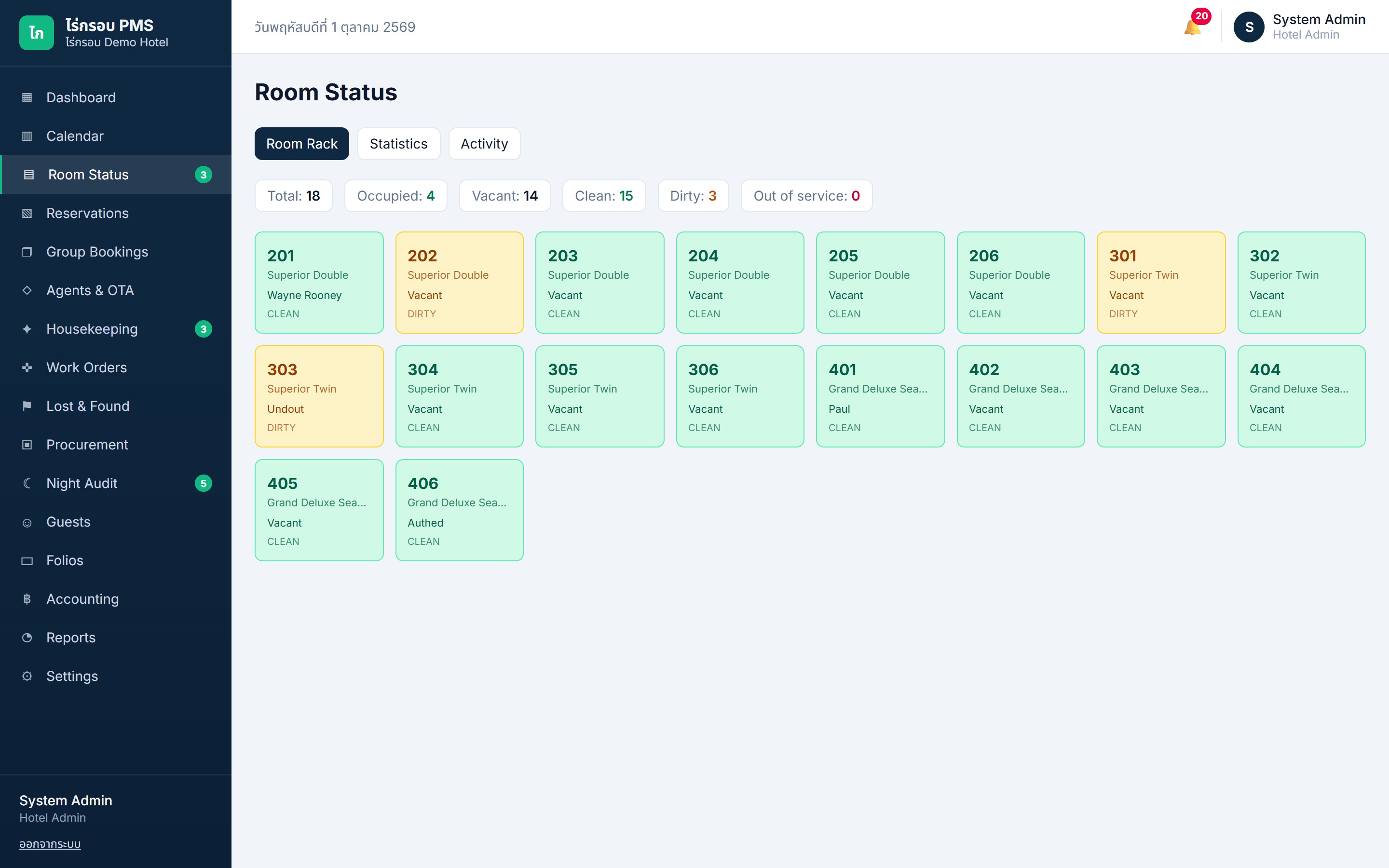Screen dimensions: 1389x868
Task: Open dirty room 301 Superior Twin card
Action: 1161,283
